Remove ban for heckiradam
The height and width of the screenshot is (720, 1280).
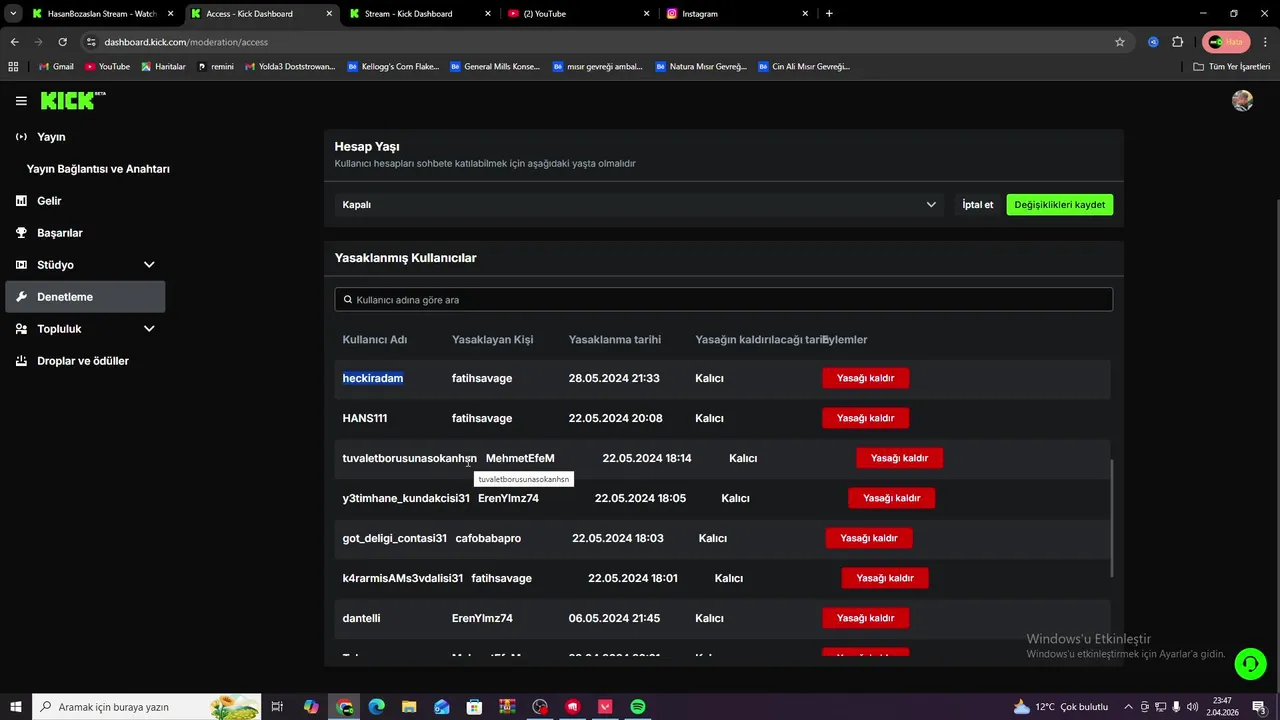coord(865,378)
